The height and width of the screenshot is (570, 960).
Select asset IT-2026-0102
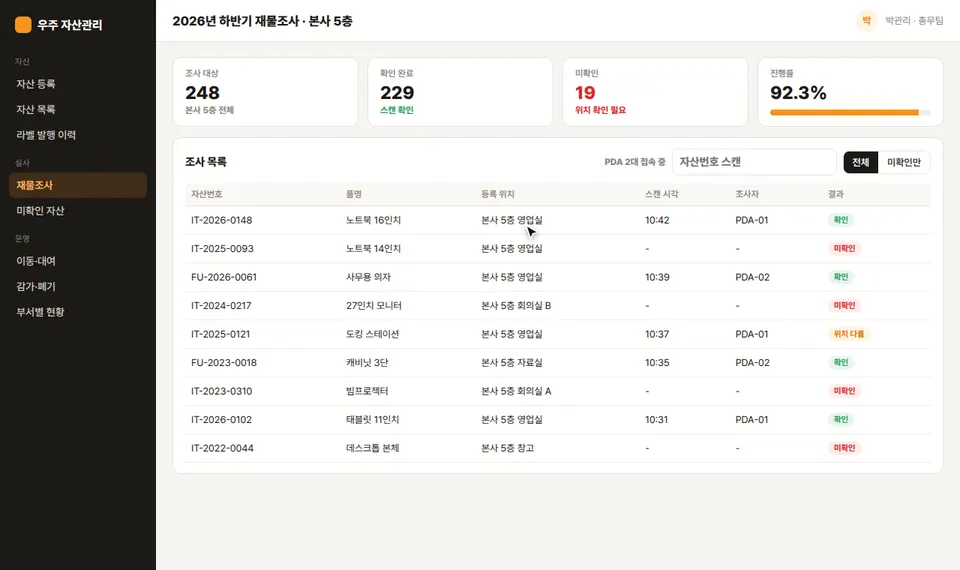pos(221,419)
